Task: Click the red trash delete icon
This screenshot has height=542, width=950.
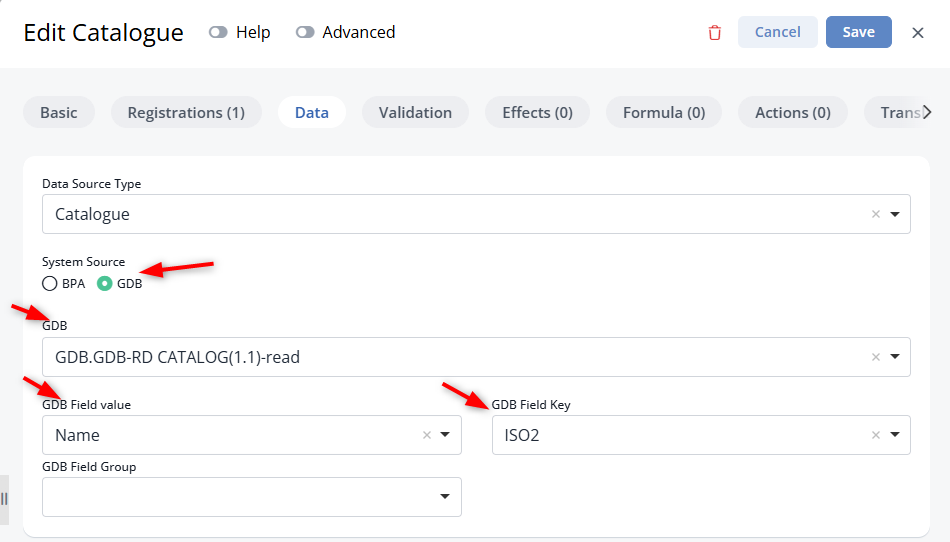Action: (x=715, y=33)
